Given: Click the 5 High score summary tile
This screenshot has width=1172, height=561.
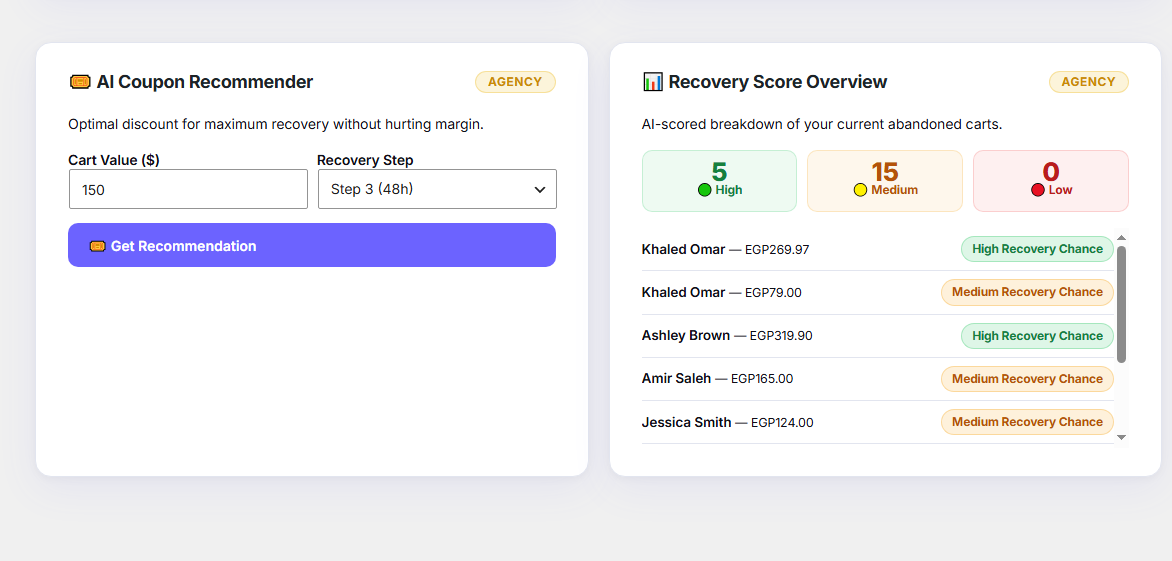Looking at the screenshot, I should [720, 181].
